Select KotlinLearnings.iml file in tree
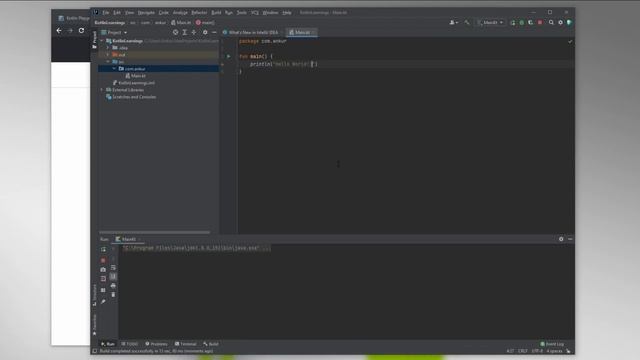This screenshot has height=360, width=640. [134, 83]
